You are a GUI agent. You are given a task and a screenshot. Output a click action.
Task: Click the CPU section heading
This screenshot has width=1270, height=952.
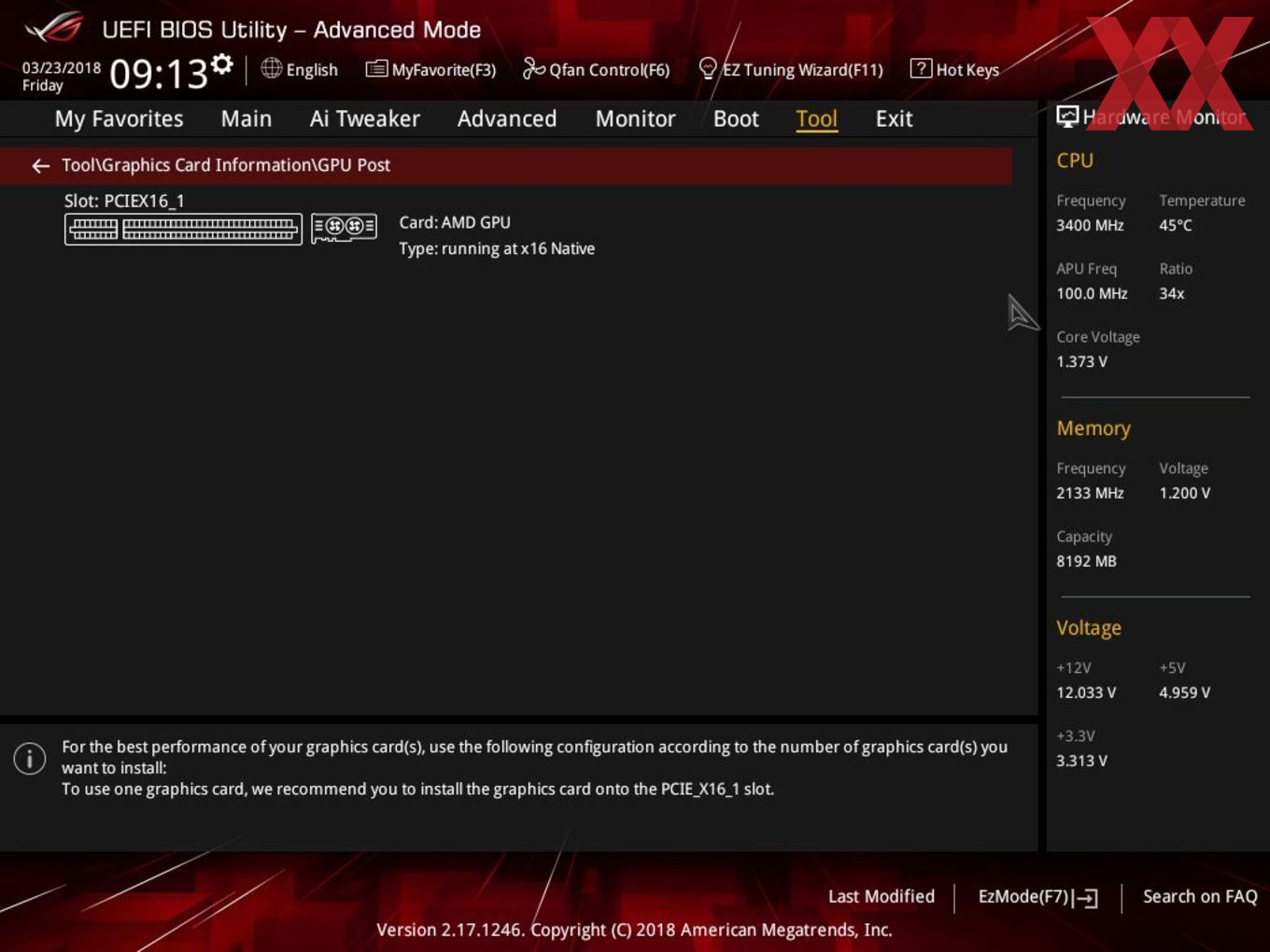tap(1075, 161)
